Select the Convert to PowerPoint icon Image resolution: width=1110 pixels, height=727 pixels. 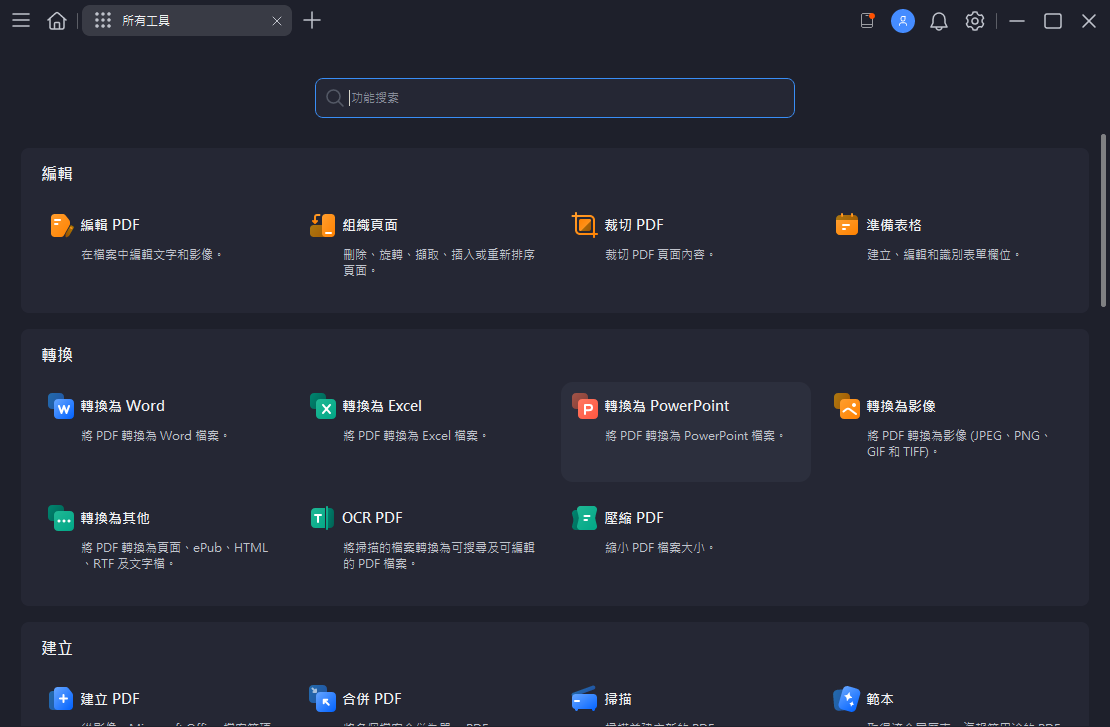[x=585, y=406]
